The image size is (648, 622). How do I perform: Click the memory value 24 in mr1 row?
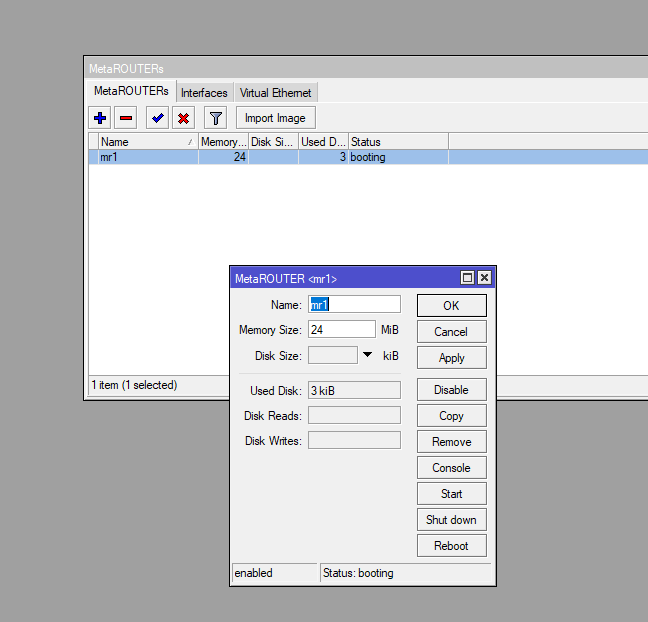tap(223, 157)
